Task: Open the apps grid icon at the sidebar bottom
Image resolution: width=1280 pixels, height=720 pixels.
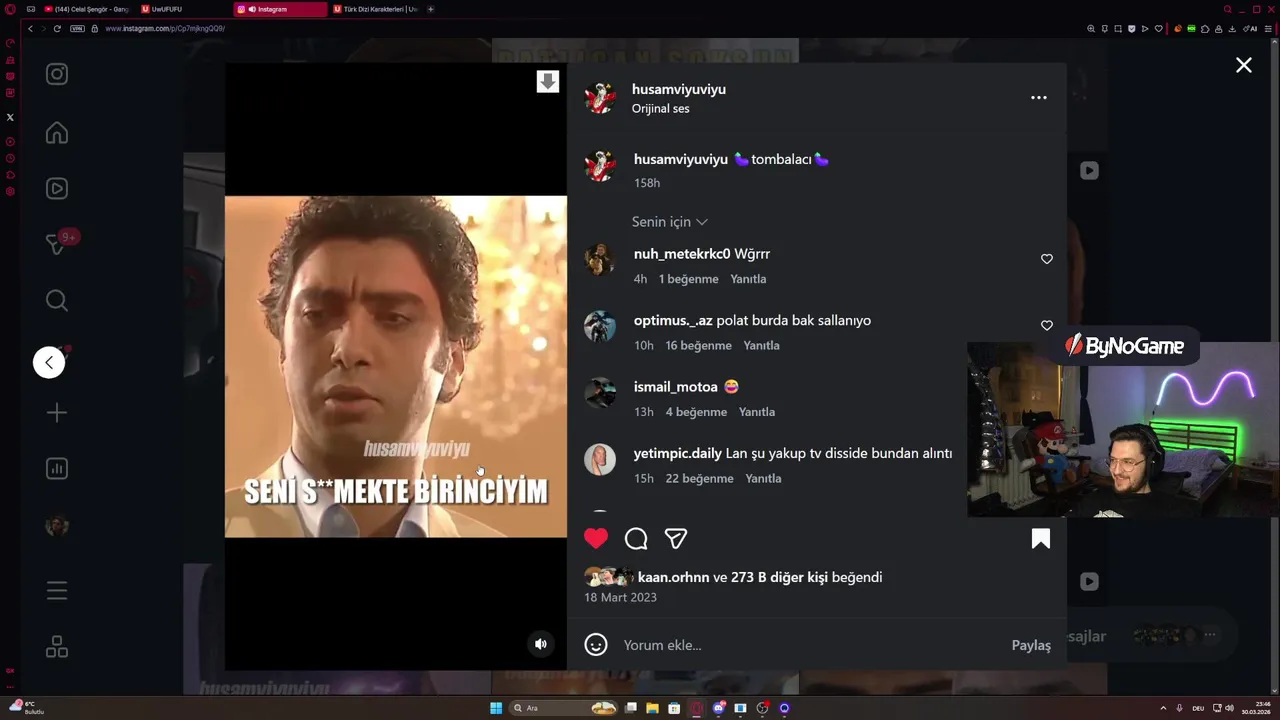Action: tap(57, 647)
